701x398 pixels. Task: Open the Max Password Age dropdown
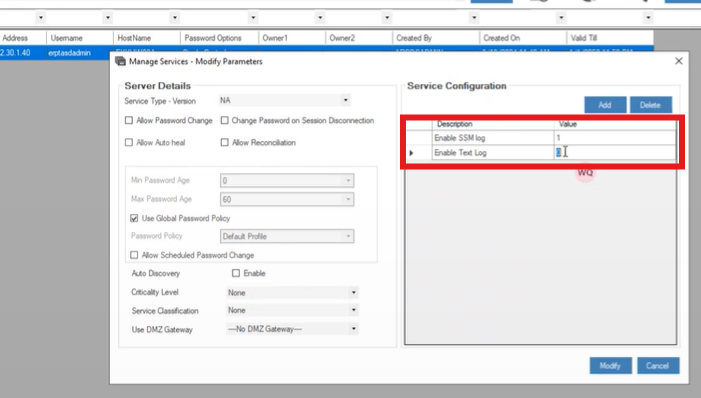click(x=348, y=199)
